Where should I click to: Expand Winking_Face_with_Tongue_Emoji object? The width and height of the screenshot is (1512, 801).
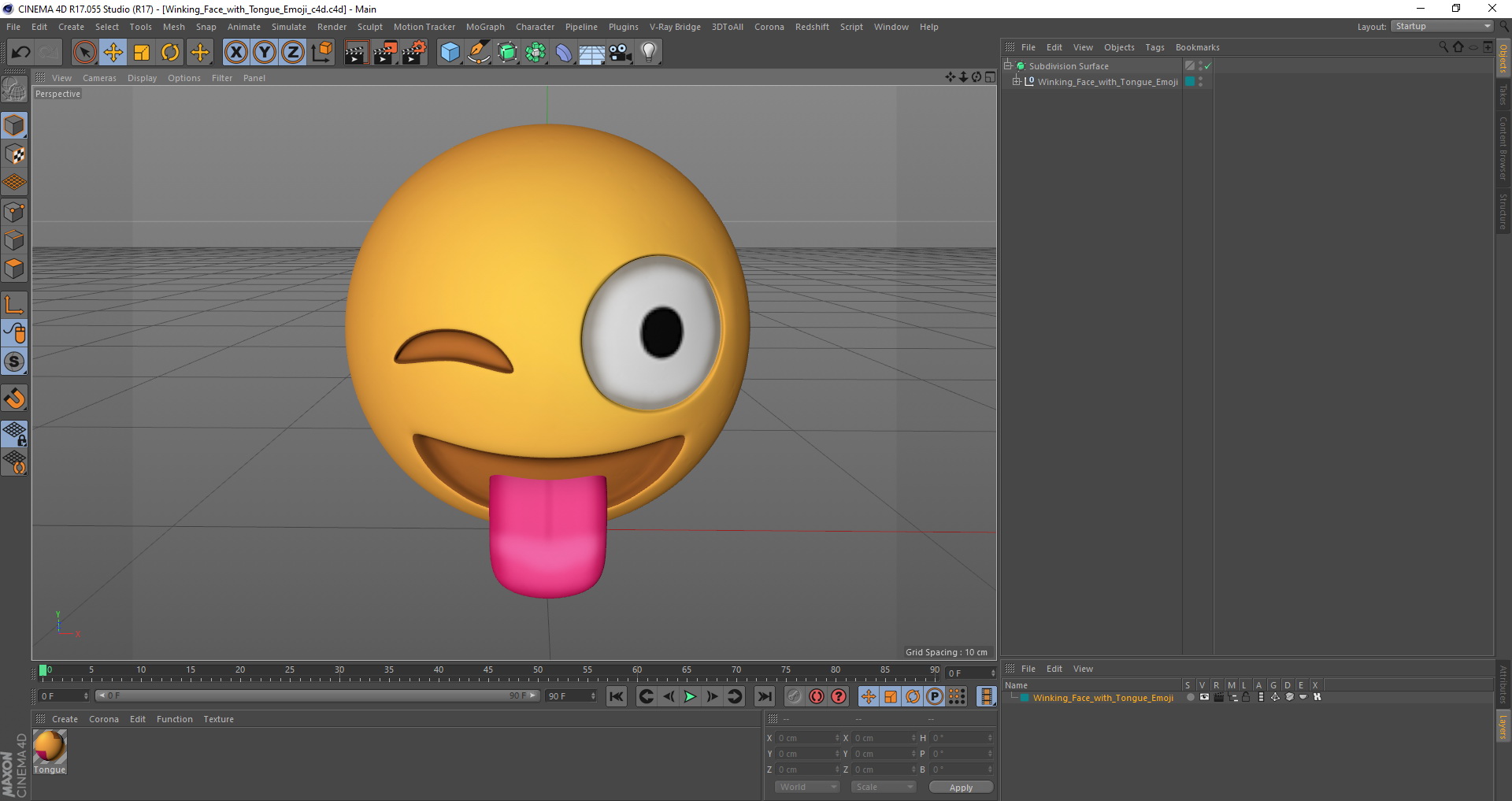(x=1017, y=81)
